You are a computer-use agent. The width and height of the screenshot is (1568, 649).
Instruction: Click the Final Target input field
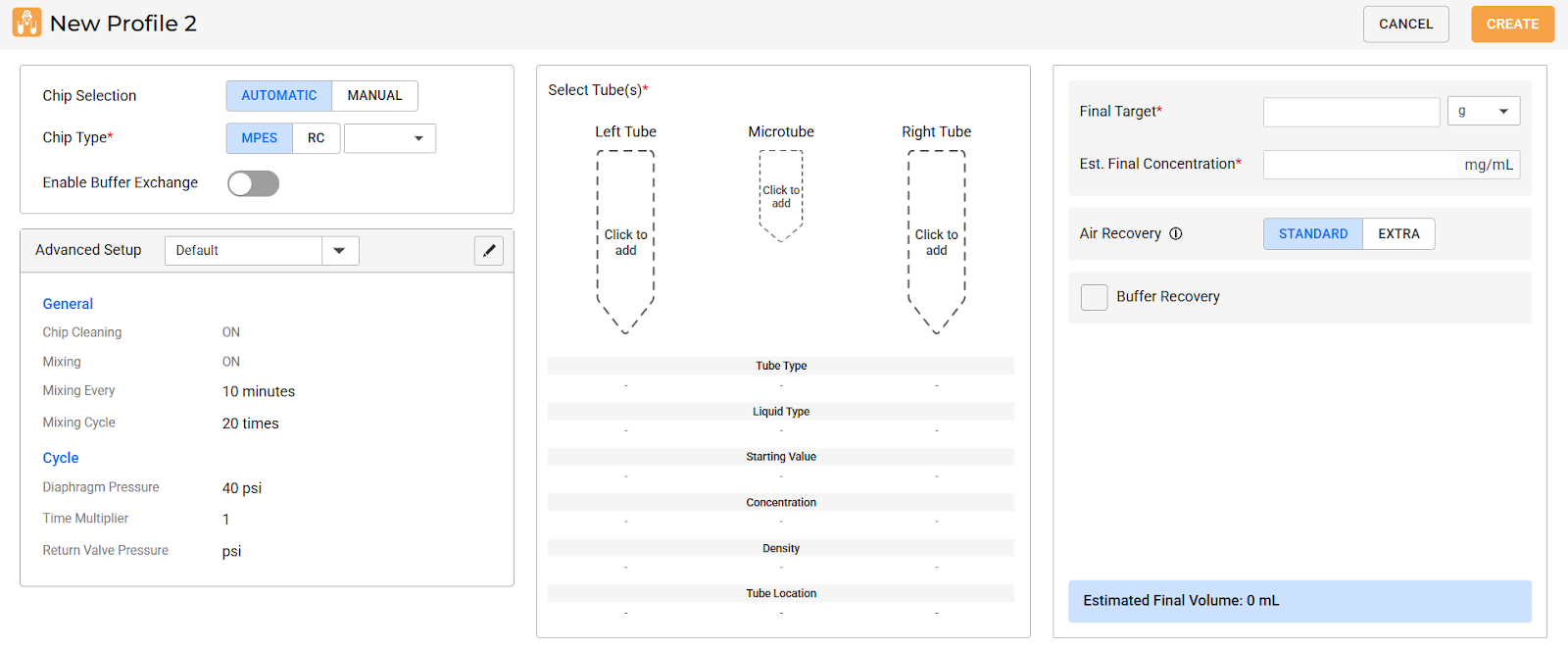pyautogui.click(x=1350, y=112)
